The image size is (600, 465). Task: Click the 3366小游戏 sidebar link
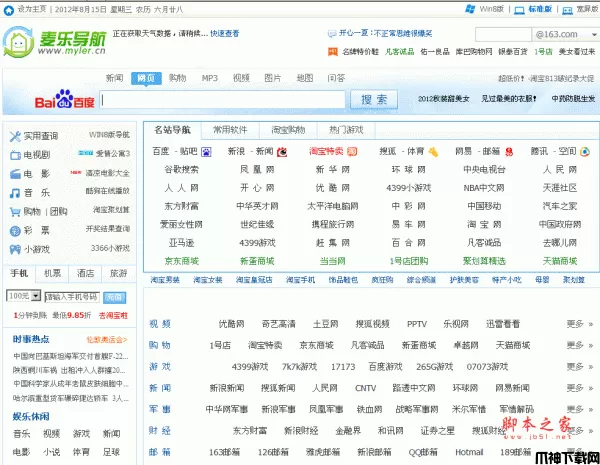(110, 248)
